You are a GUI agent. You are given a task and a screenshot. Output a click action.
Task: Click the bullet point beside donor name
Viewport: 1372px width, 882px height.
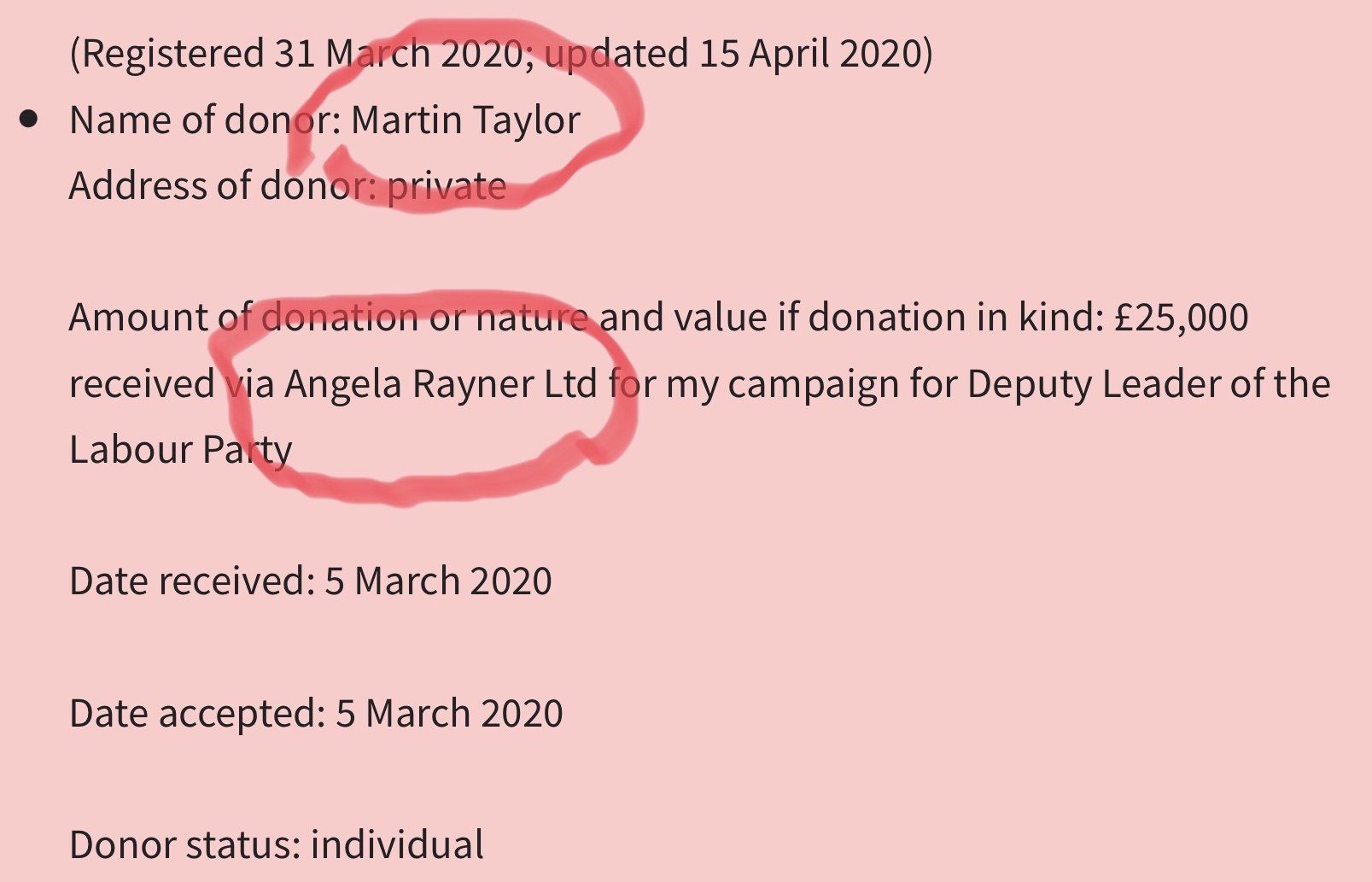tap(29, 119)
